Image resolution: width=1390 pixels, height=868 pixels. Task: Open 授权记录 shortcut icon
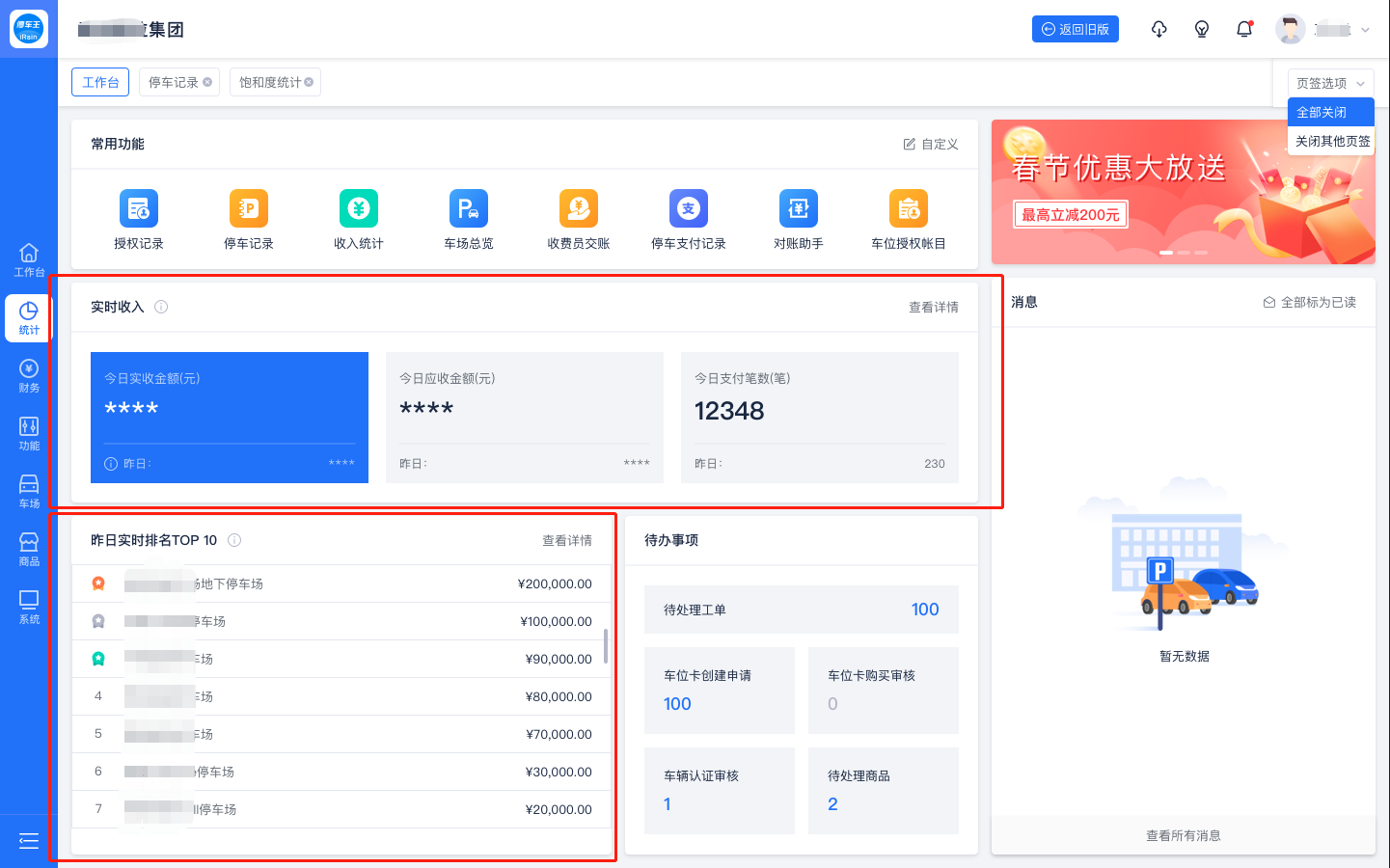coord(139,208)
